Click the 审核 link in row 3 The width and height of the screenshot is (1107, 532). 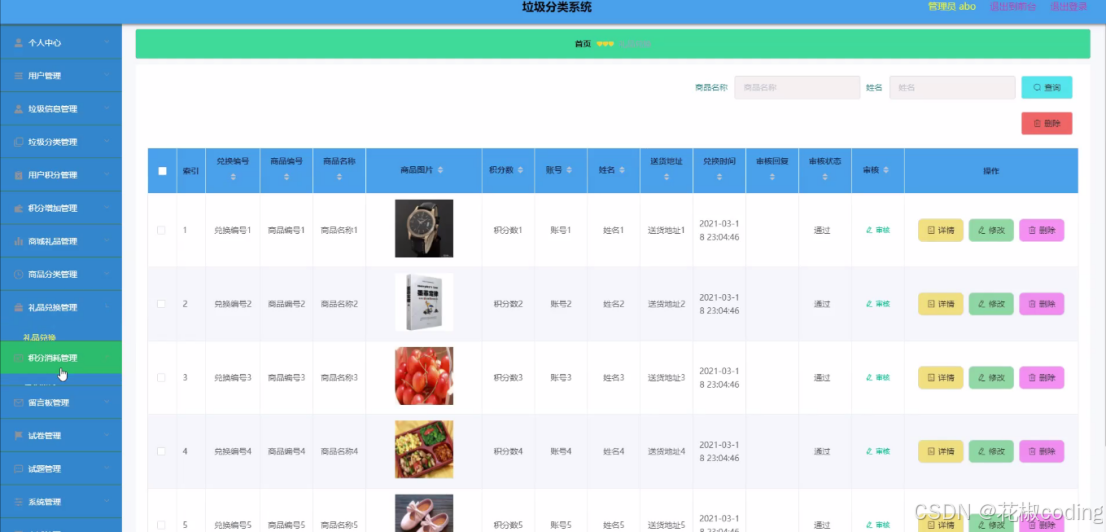[878, 377]
